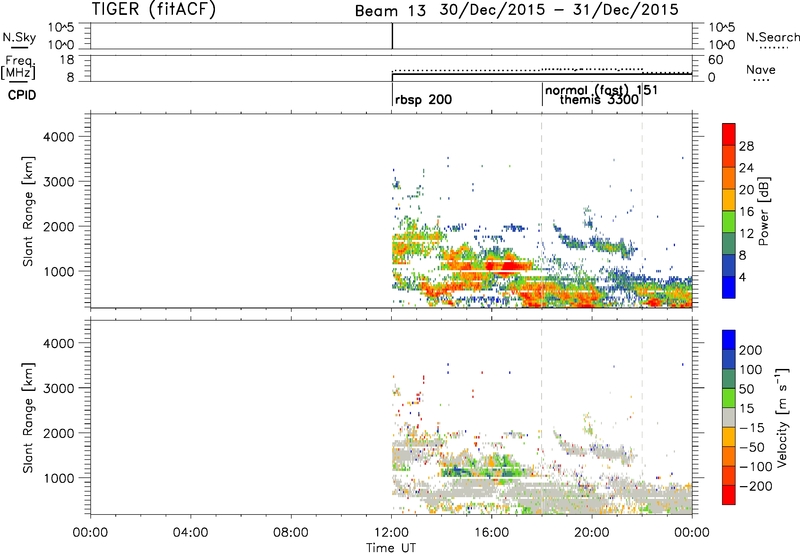Click the 'Beam 13' label
Viewport: 800px width, 554px height.
[x=390, y=11]
